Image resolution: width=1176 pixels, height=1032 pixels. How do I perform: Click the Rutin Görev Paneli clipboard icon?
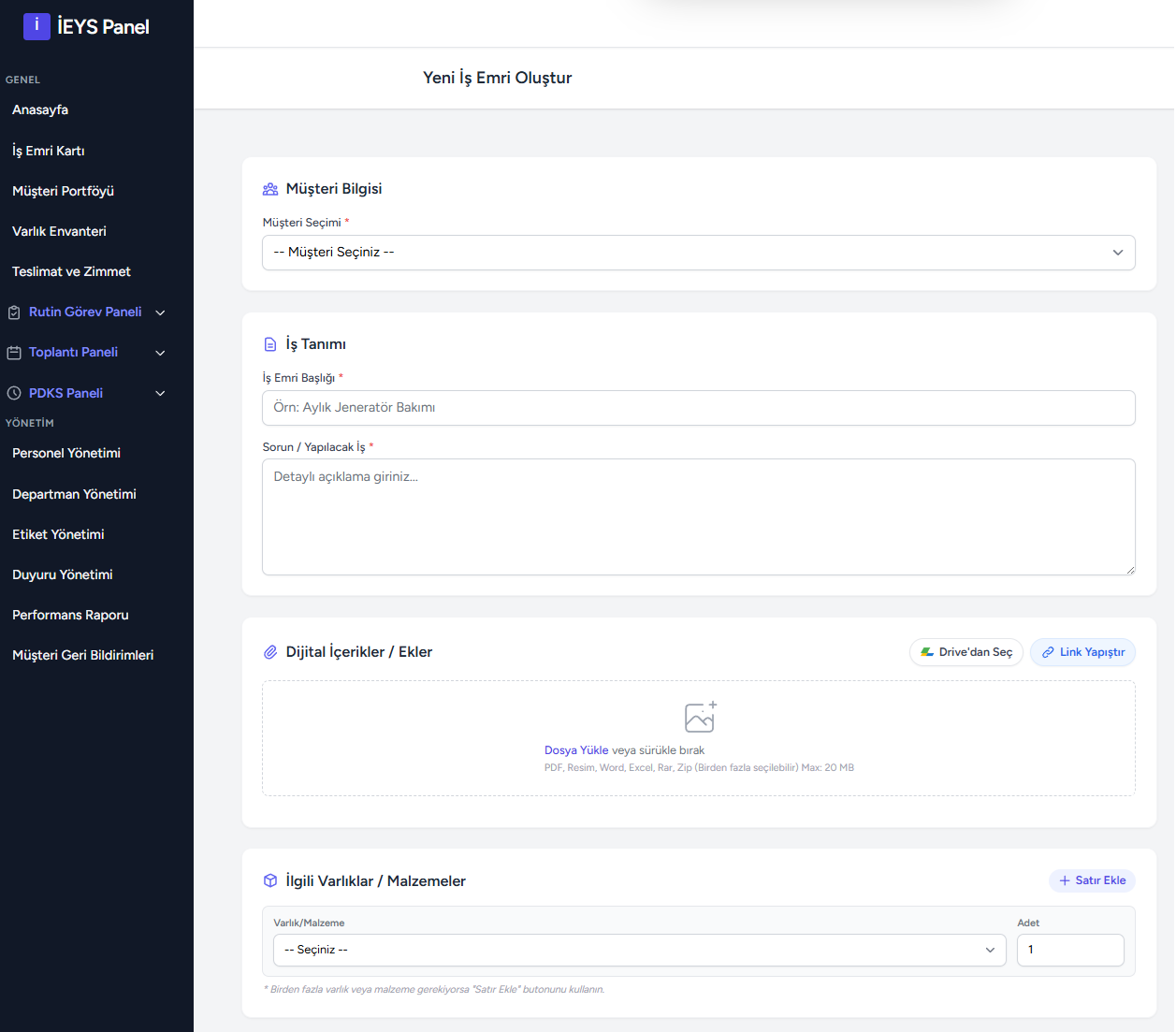pos(14,313)
